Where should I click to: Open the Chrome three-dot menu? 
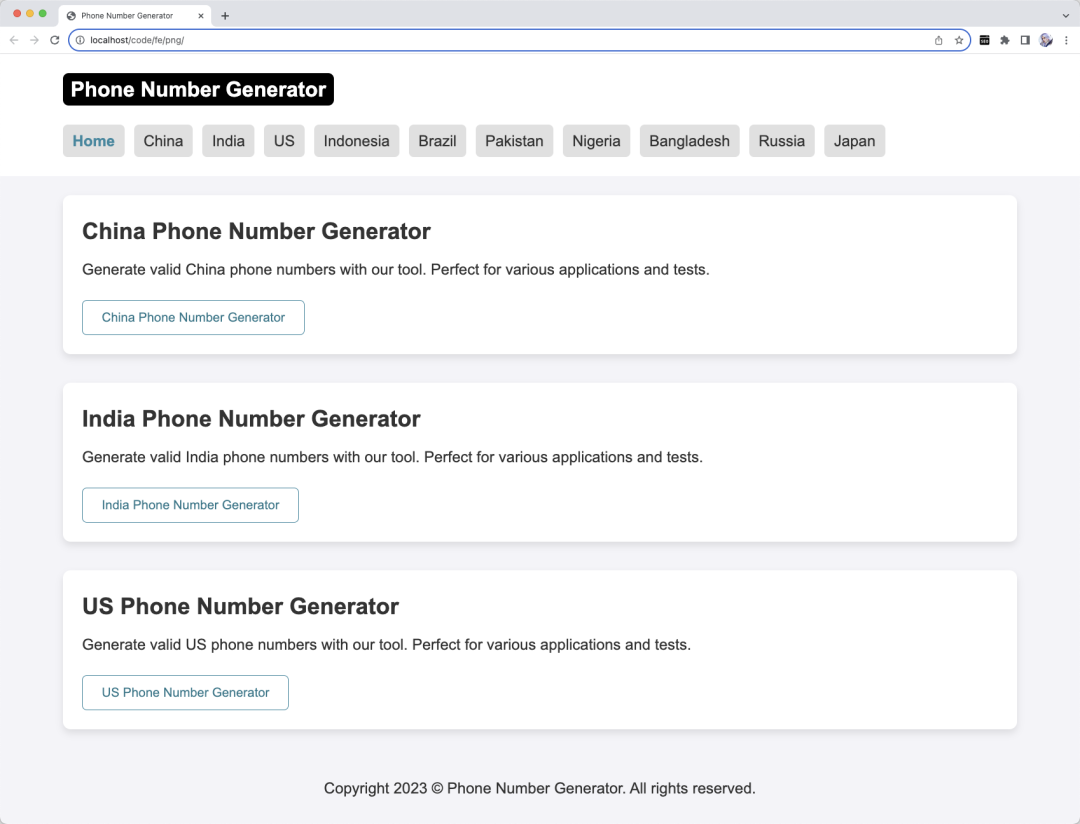1066,40
